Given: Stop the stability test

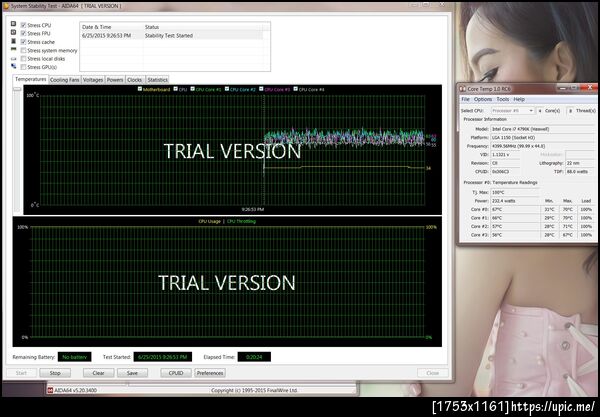Looking at the screenshot, I should coord(55,373).
